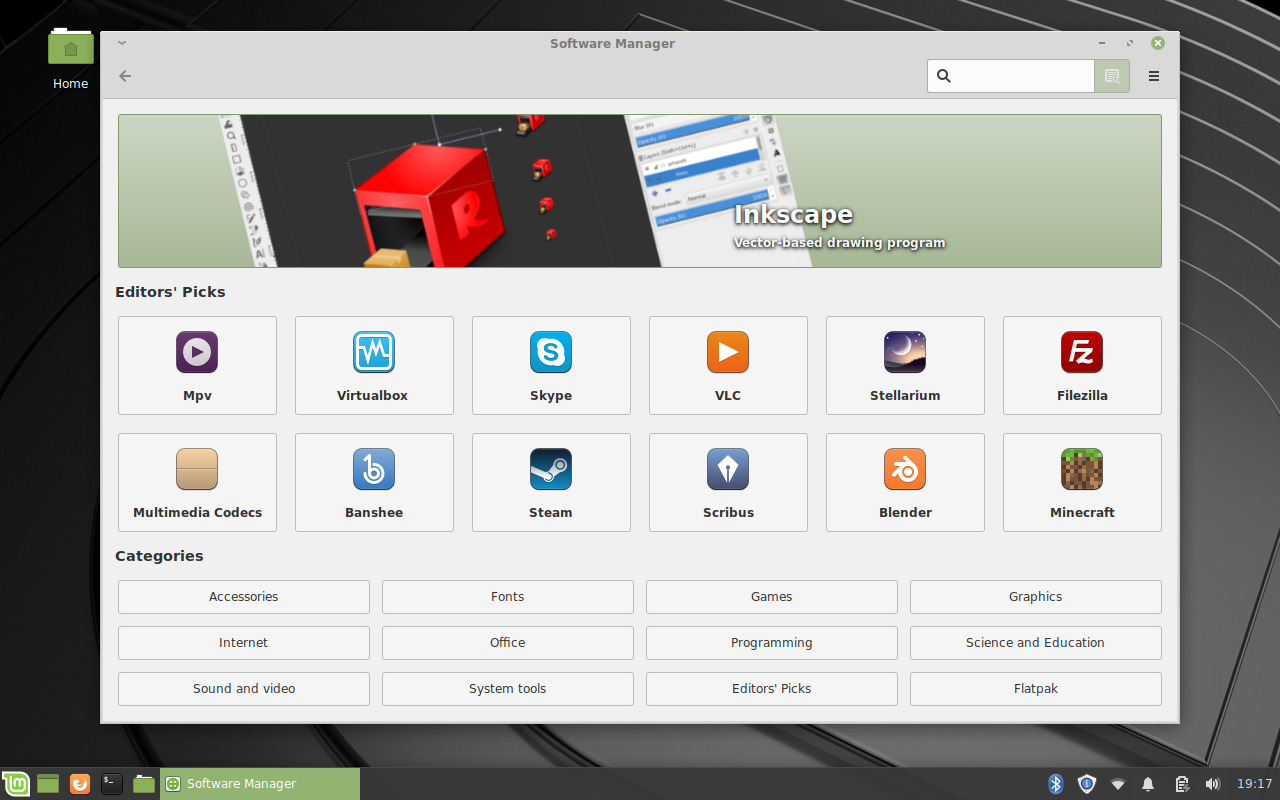This screenshot has height=800, width=1280.
Task: Open the Steam page
Action: (x=550, y=482)
